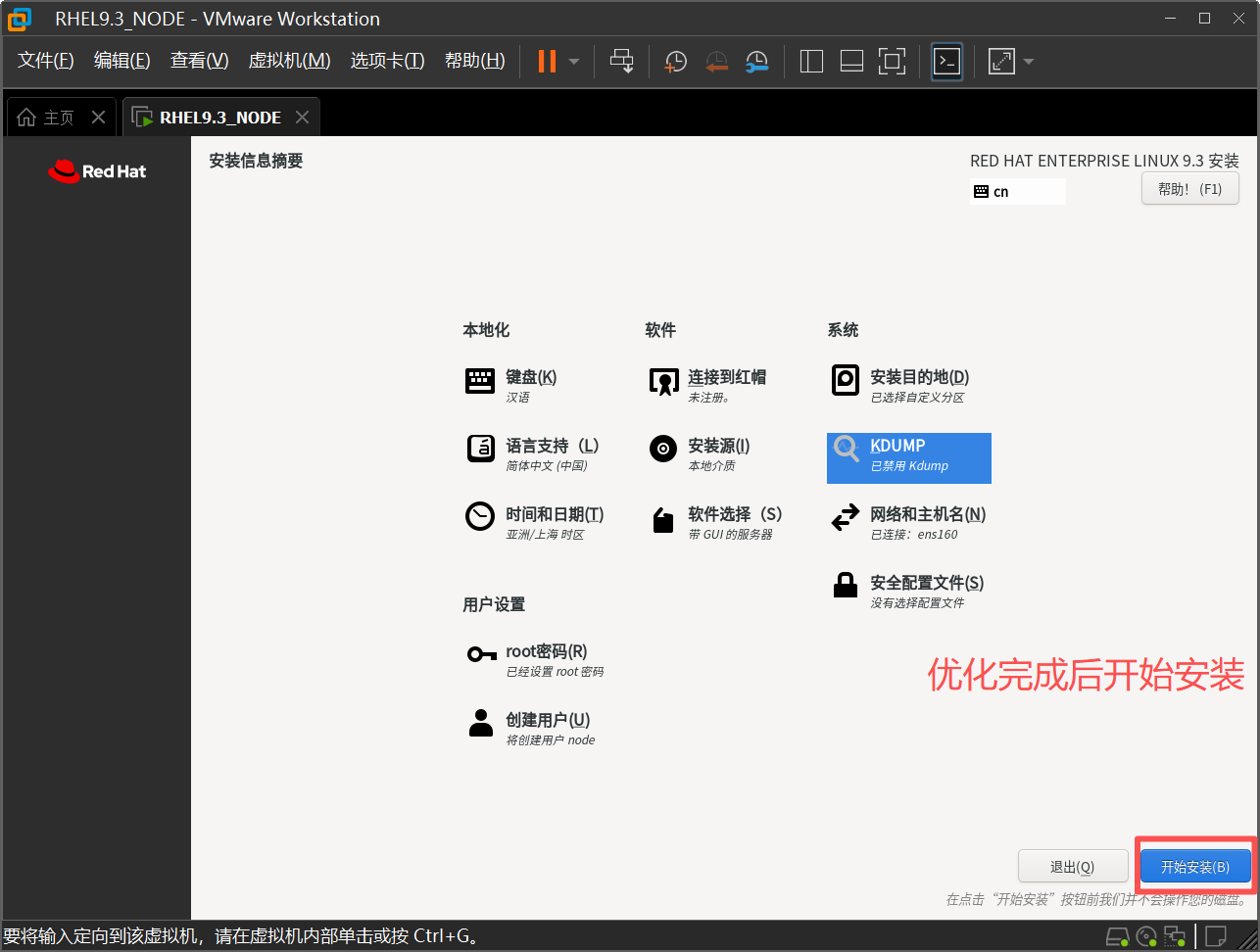Click the 软件 section header
The height and width of the screenshot is (952, 1260).
[x=660, y=330]
